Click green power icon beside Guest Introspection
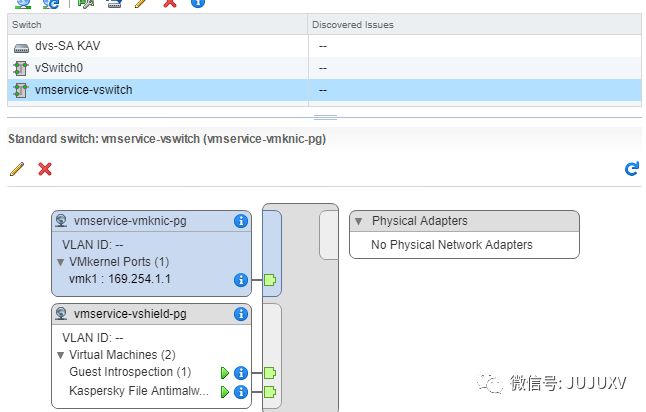This screenshot has width=646, height=412. [225, 373]
